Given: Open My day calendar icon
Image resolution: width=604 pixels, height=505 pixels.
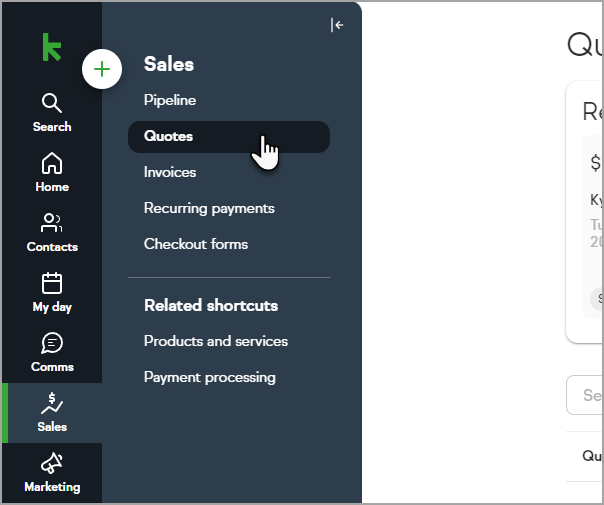Looking at the screenshot, I should (x=52, y=283).
